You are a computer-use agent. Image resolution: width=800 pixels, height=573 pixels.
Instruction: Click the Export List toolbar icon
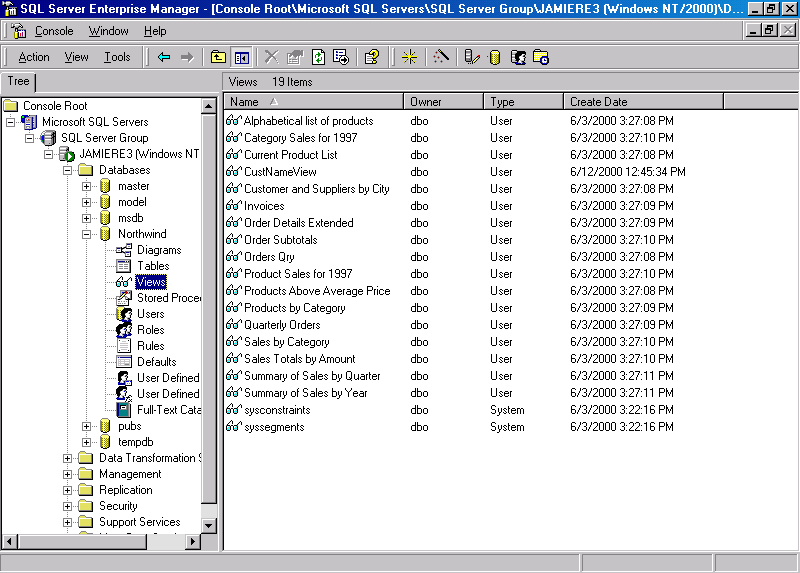point(341,57)
